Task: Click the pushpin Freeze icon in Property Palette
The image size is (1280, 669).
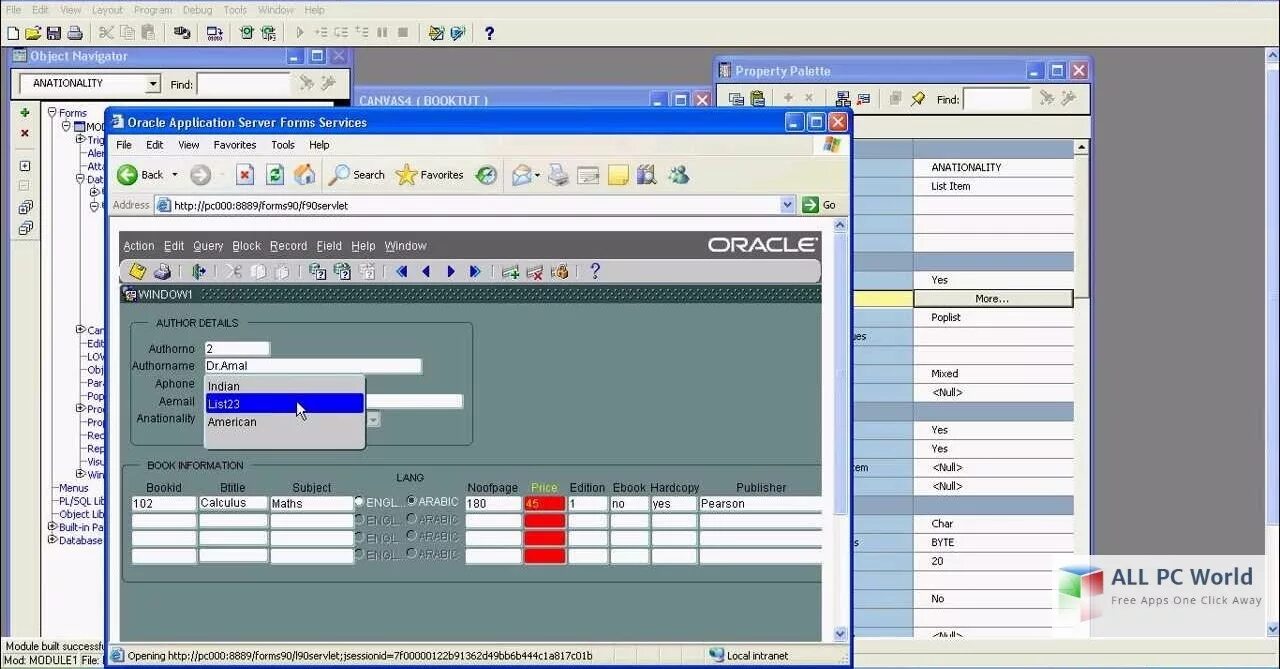Action: (917, 98)
